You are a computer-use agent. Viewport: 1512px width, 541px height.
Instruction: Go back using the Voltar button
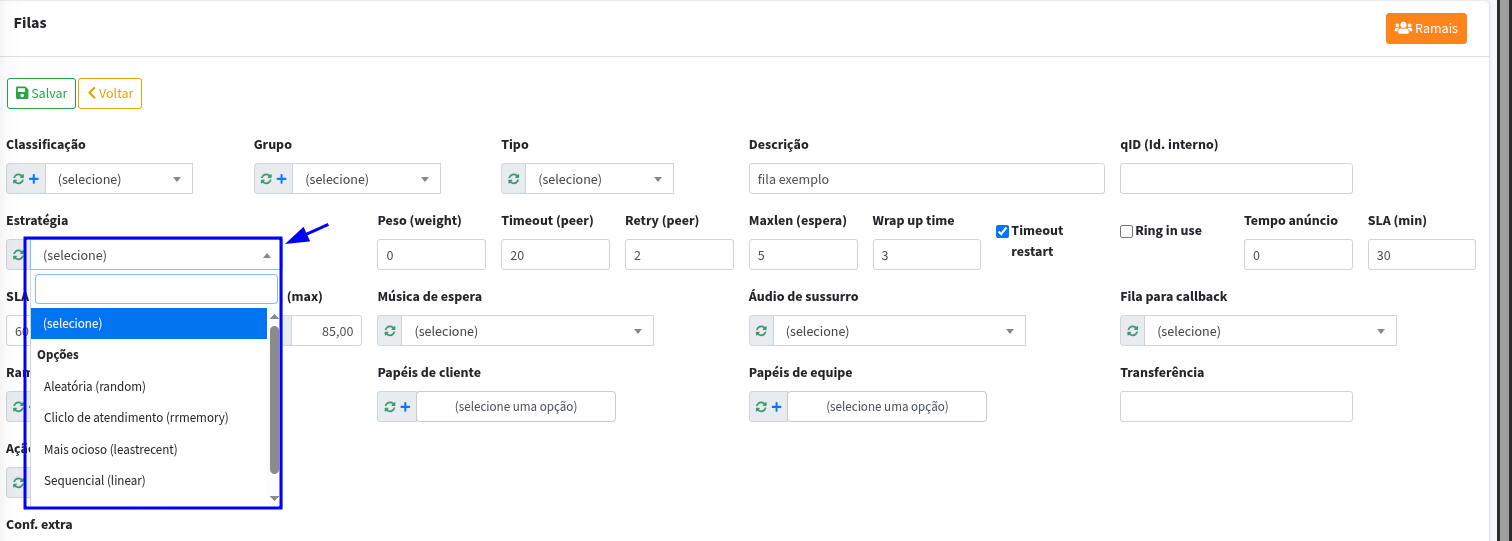coord(110,93)
